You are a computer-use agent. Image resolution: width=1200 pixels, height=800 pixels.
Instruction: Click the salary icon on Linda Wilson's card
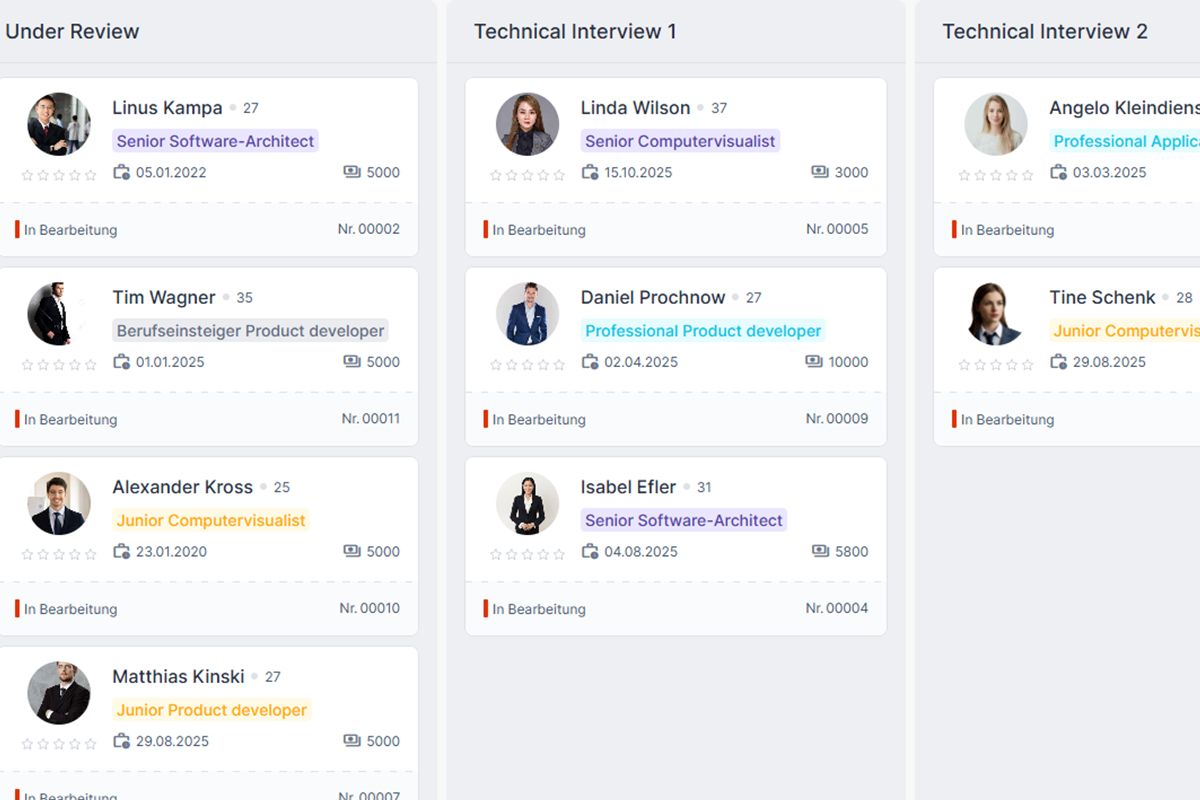pyautogui.click(x=820, y=172)
